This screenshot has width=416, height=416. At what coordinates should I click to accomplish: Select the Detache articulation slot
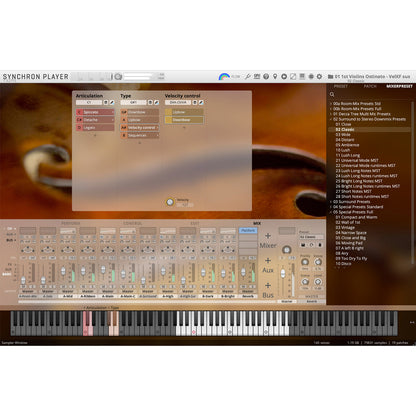95,120
